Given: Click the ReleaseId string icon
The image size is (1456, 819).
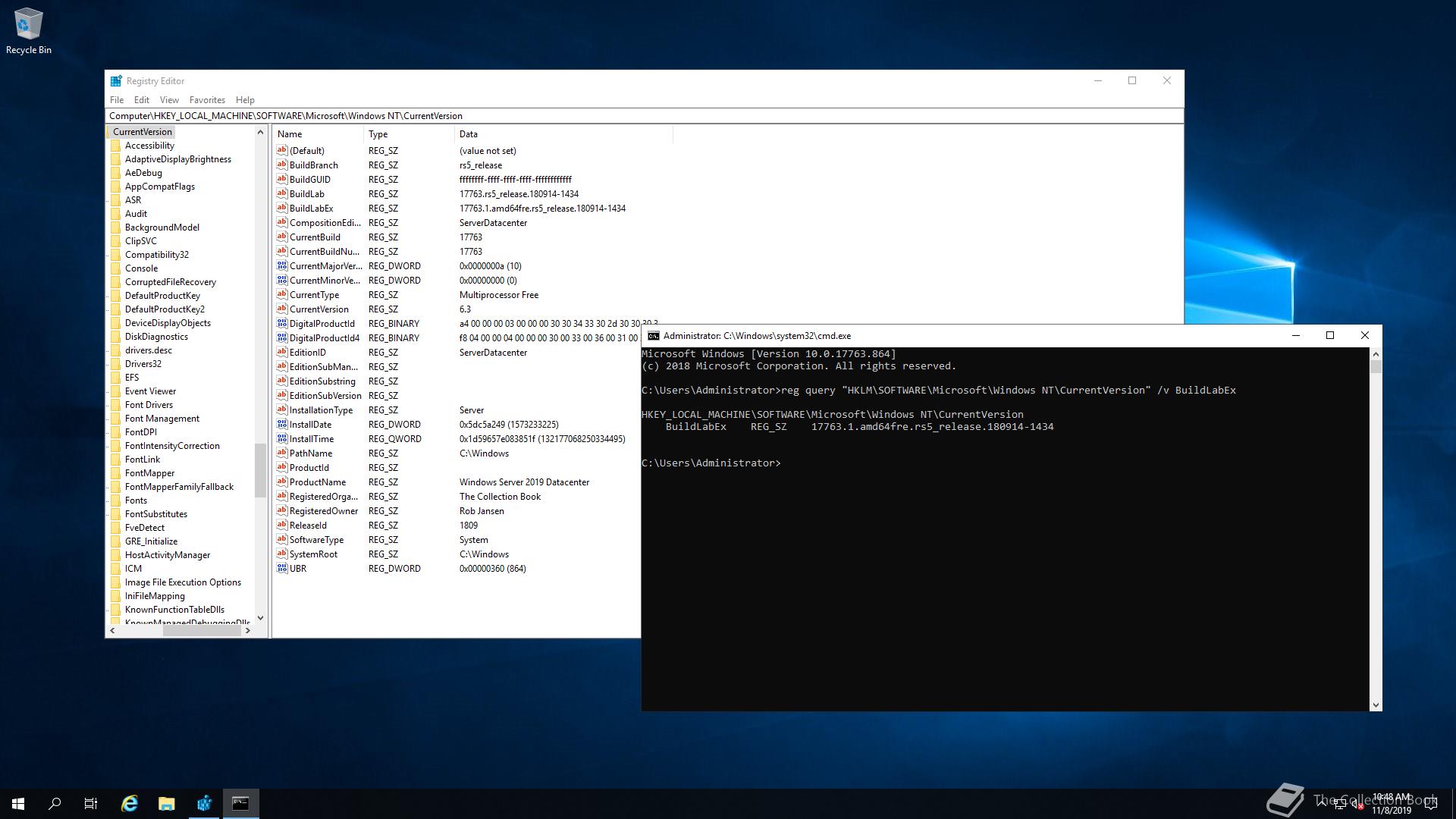Looking at the screenshot, I should tap(282, 525).
